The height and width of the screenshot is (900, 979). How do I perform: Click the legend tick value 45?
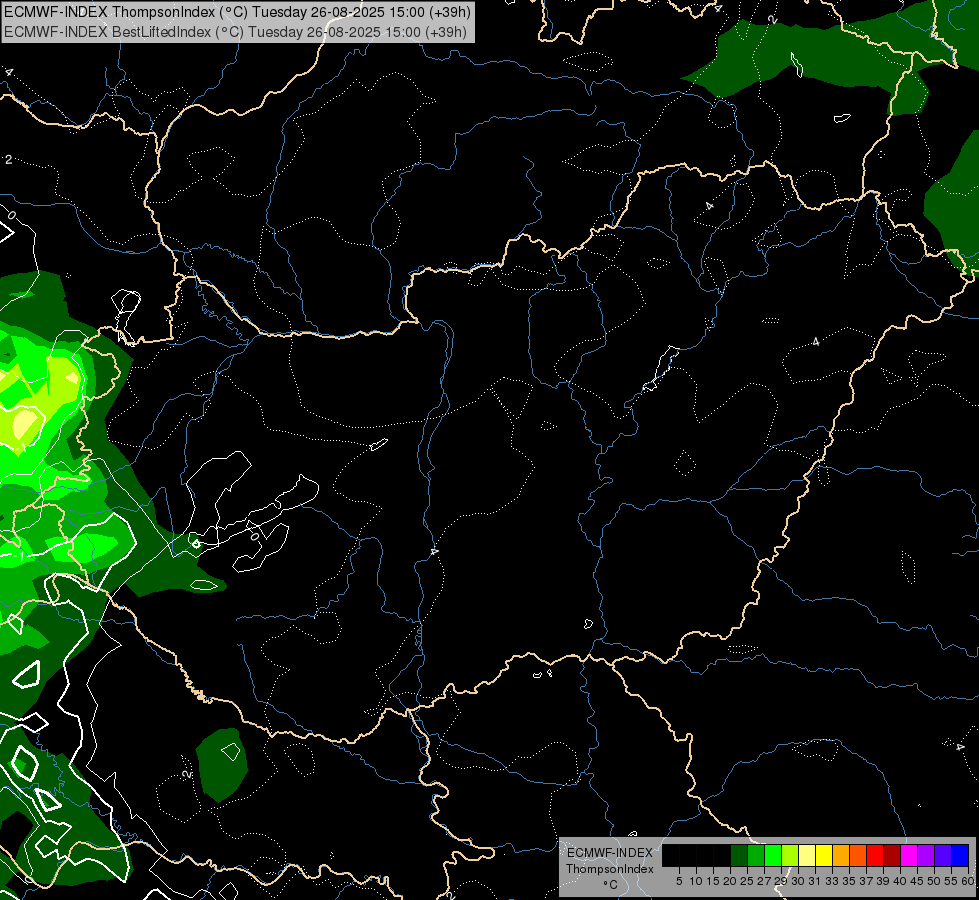[917, 881]
